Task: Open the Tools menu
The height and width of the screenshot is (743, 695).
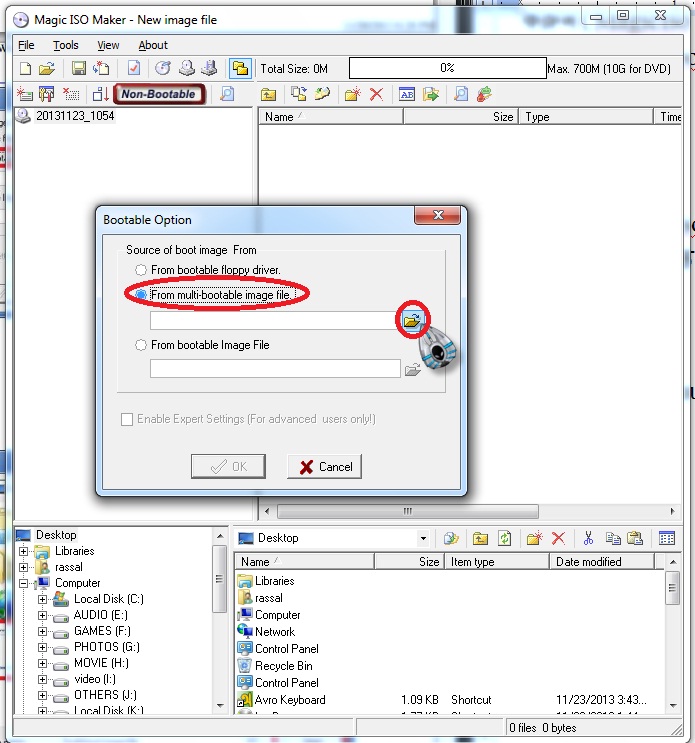Action: coord(65,45)
